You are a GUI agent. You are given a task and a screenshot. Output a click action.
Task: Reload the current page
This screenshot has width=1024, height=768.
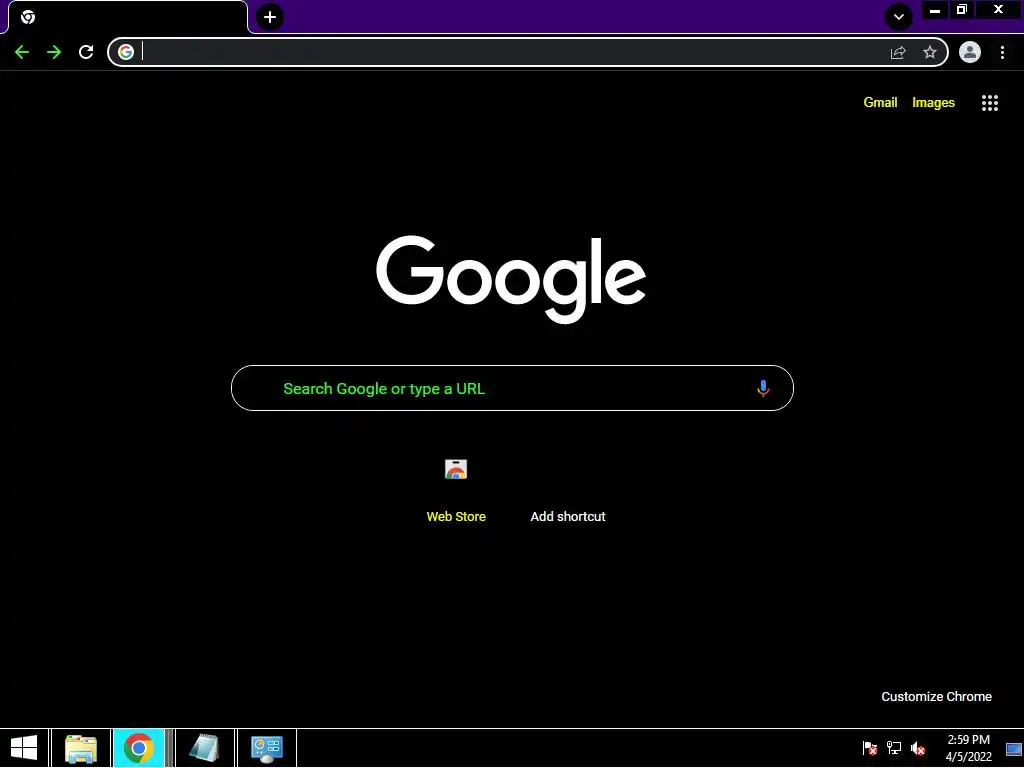point(86,52)
